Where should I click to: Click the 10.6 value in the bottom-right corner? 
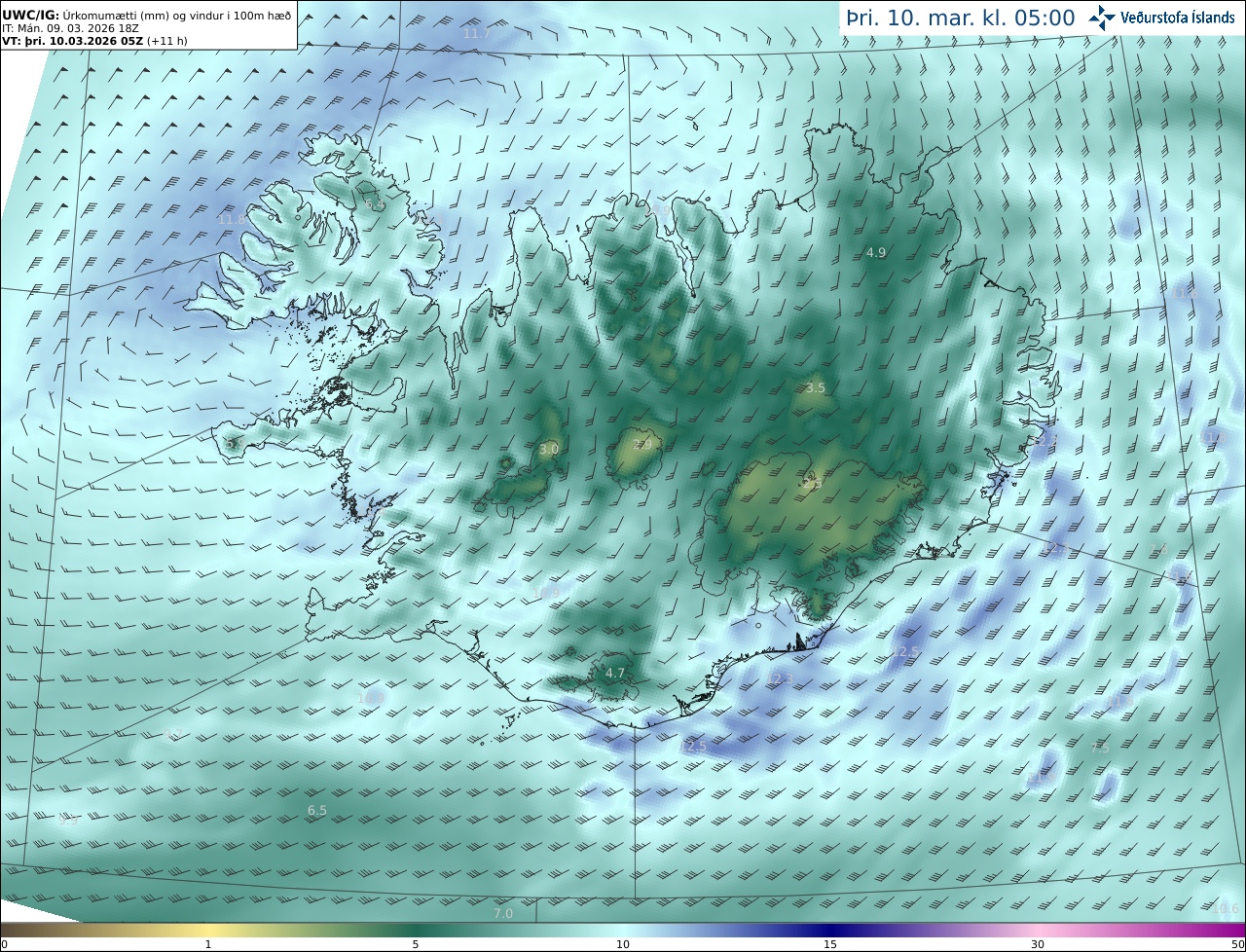(1227, 910)
